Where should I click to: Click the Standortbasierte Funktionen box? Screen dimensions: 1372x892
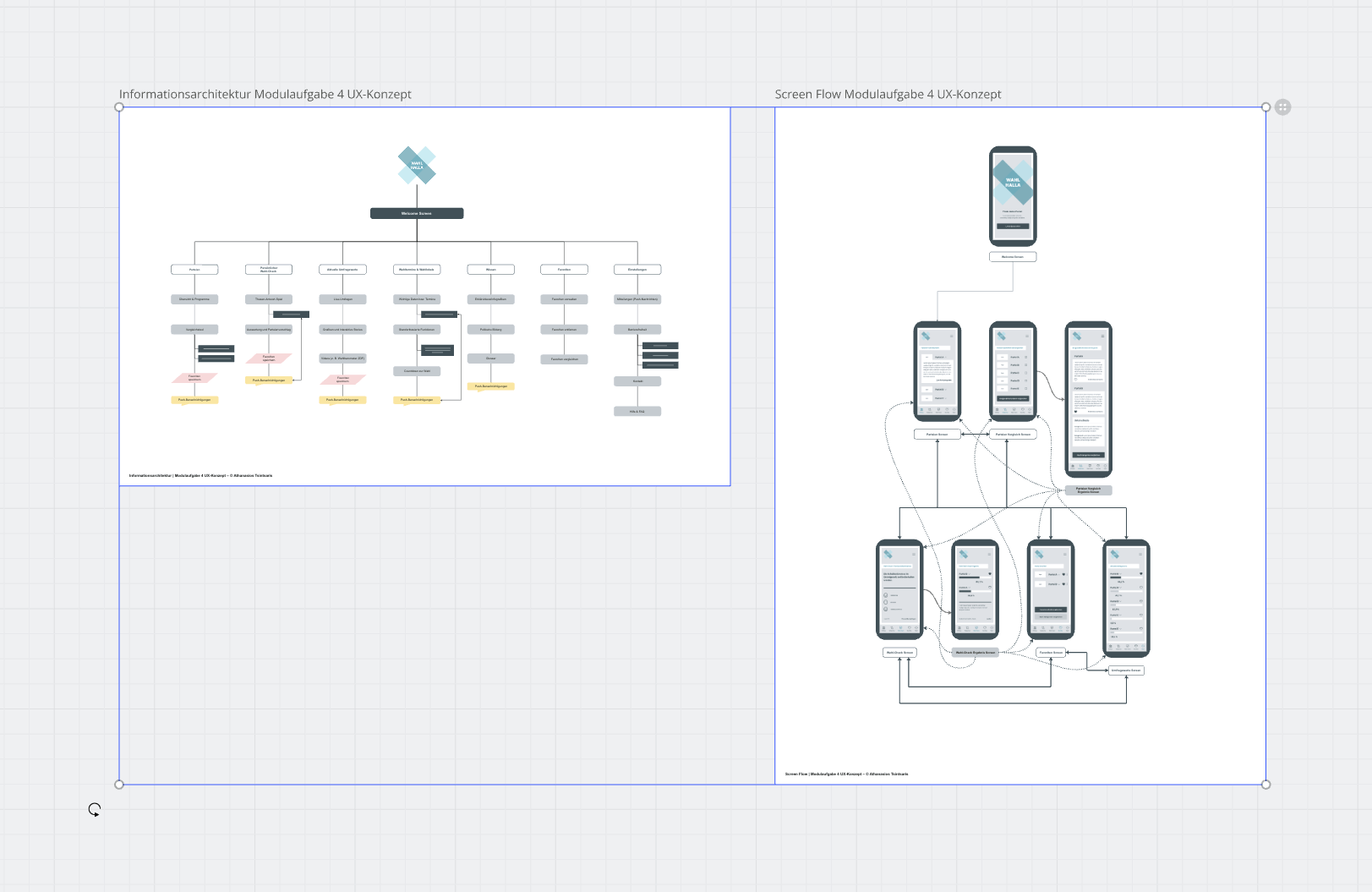tap(417, 330)
